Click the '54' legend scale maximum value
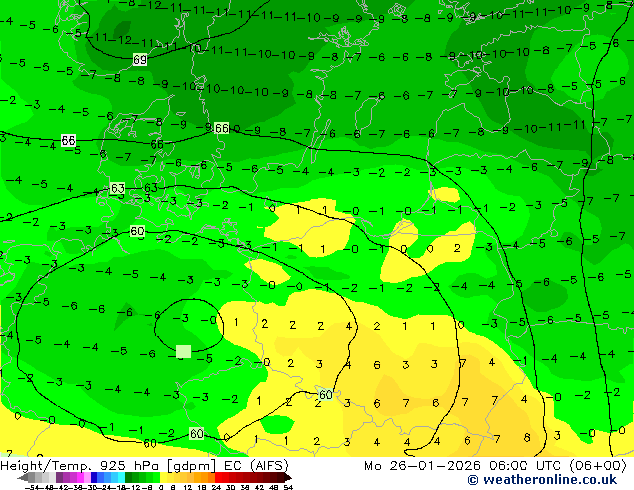This screenshot has height=490, width=634. pos(288,487)
